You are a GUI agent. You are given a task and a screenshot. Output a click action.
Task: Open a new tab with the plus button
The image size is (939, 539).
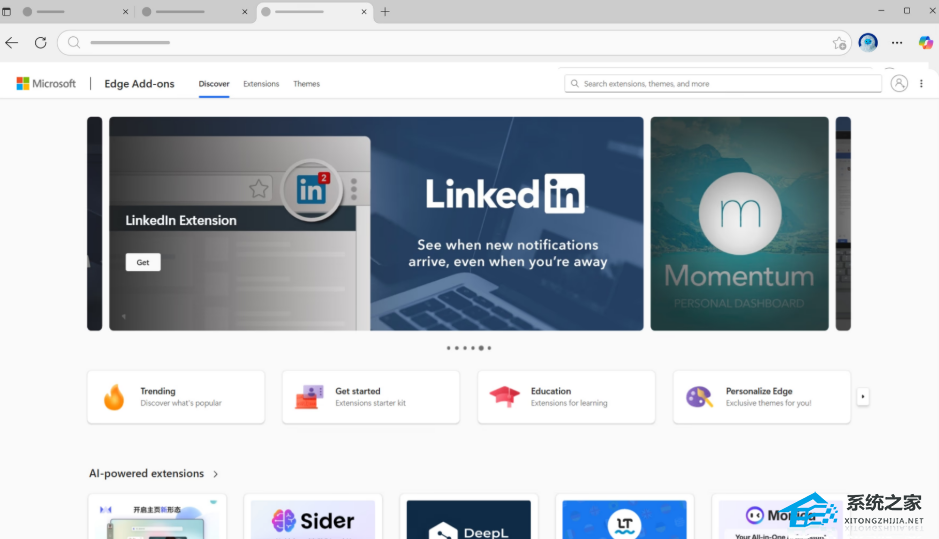point(385,11)
